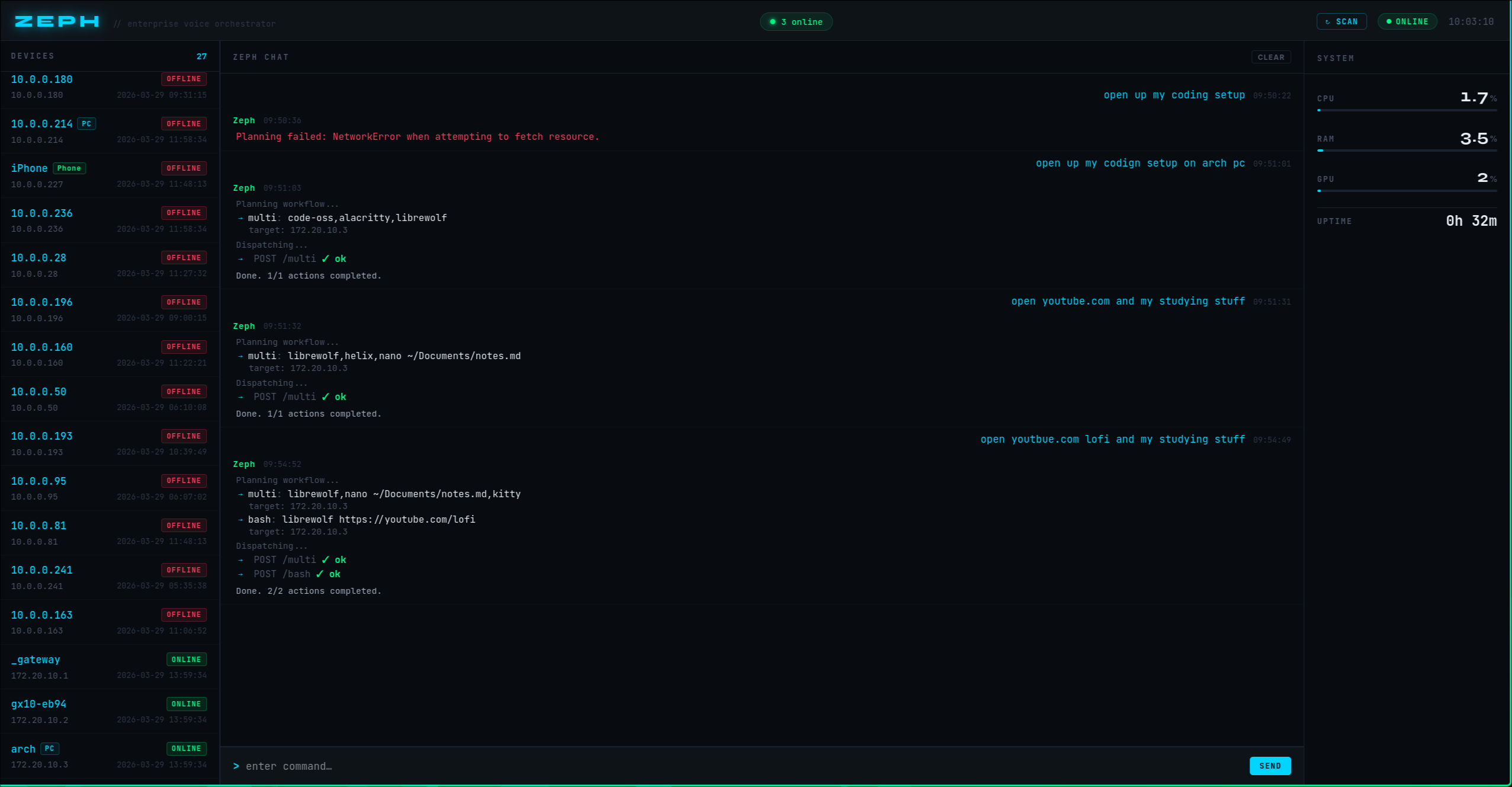Click the CPU usage bar

1407,110
